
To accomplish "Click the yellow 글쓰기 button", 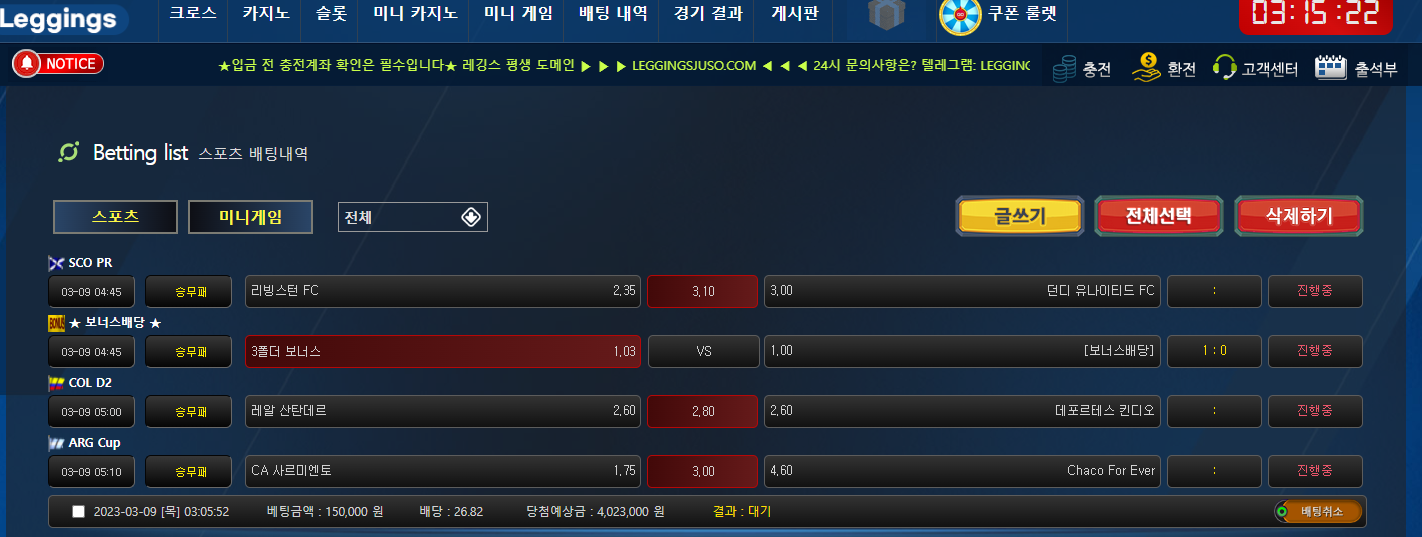I will pyautogui.click(x=1020, y=216).
